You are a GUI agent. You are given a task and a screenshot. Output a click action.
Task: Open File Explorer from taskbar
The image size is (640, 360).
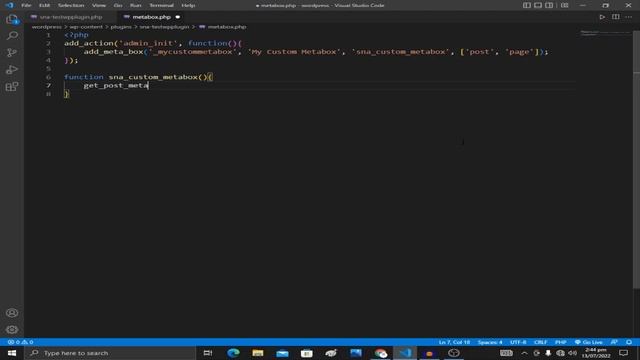[258, 353]
